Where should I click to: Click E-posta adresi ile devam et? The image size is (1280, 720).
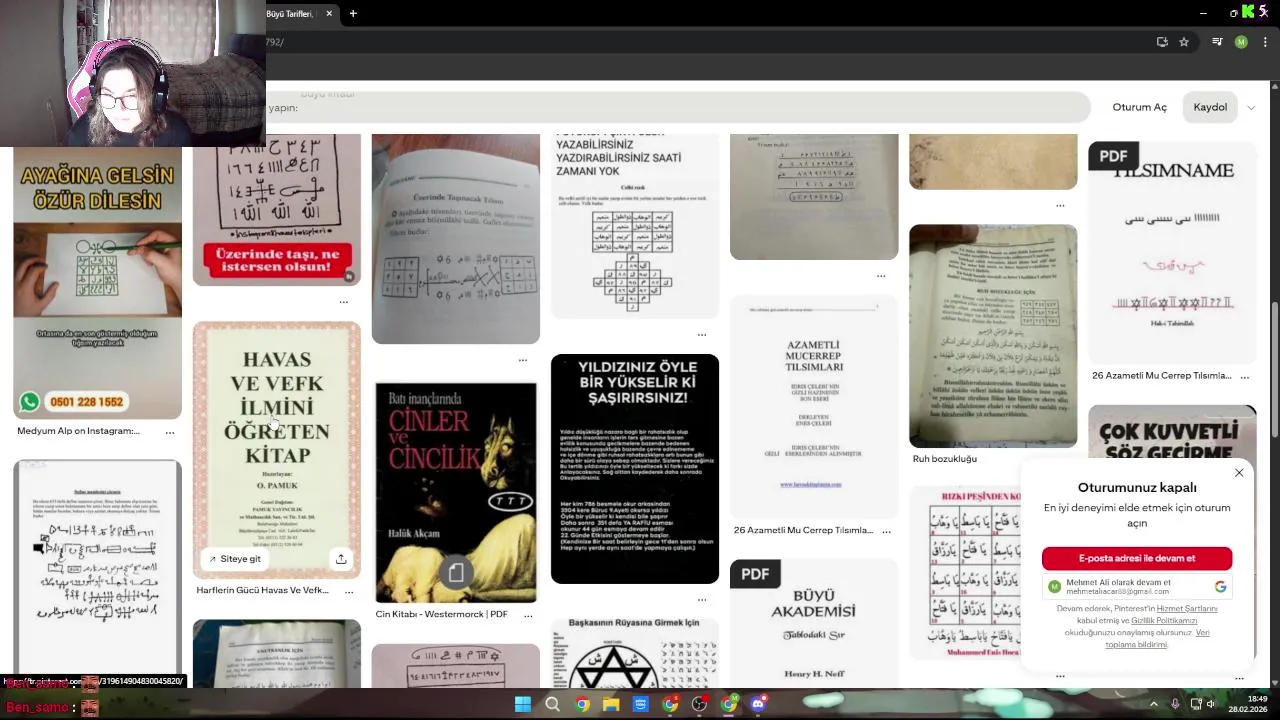point(1137,558)
